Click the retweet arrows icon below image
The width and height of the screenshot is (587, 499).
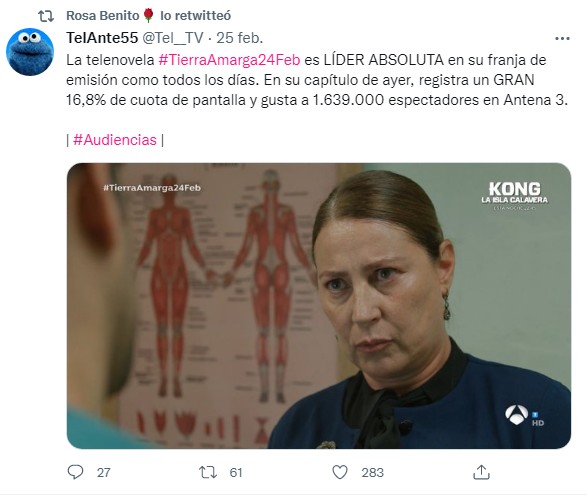pos(208,472)
